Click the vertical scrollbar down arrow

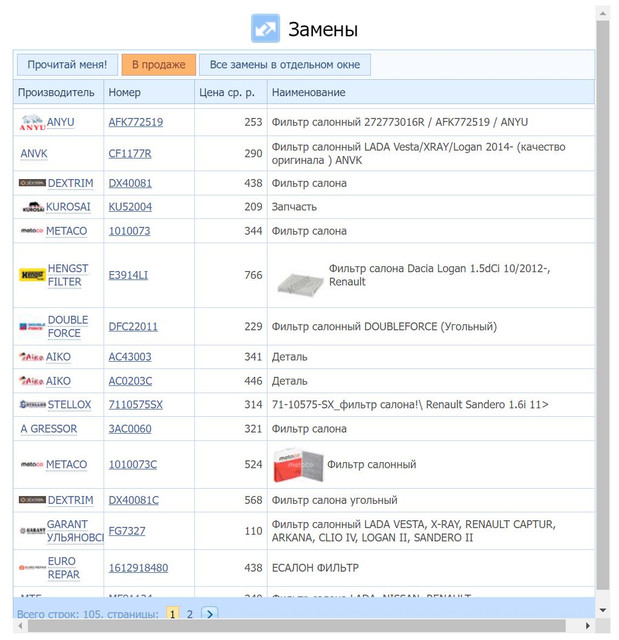pyautogui.click(x=603, y=611)
